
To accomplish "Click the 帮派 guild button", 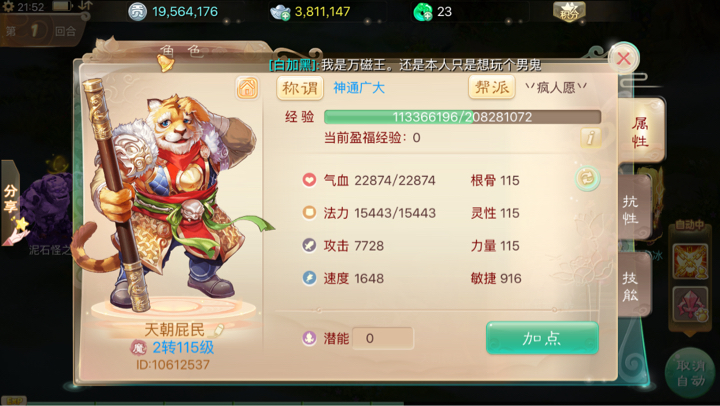I will (x=492, y=87).
